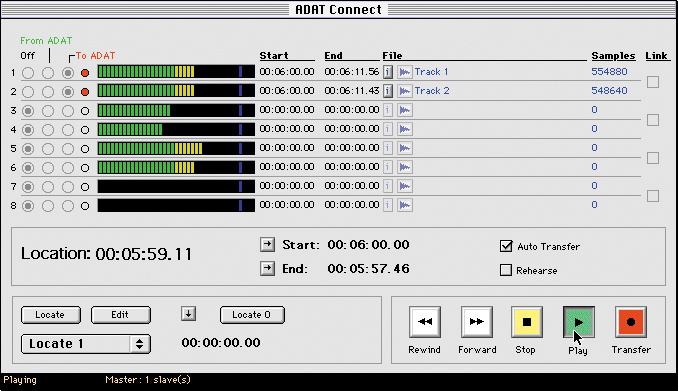Click waveform icon of track 1
The width and height of the screenshot is (678, 391).
[405, 72]
